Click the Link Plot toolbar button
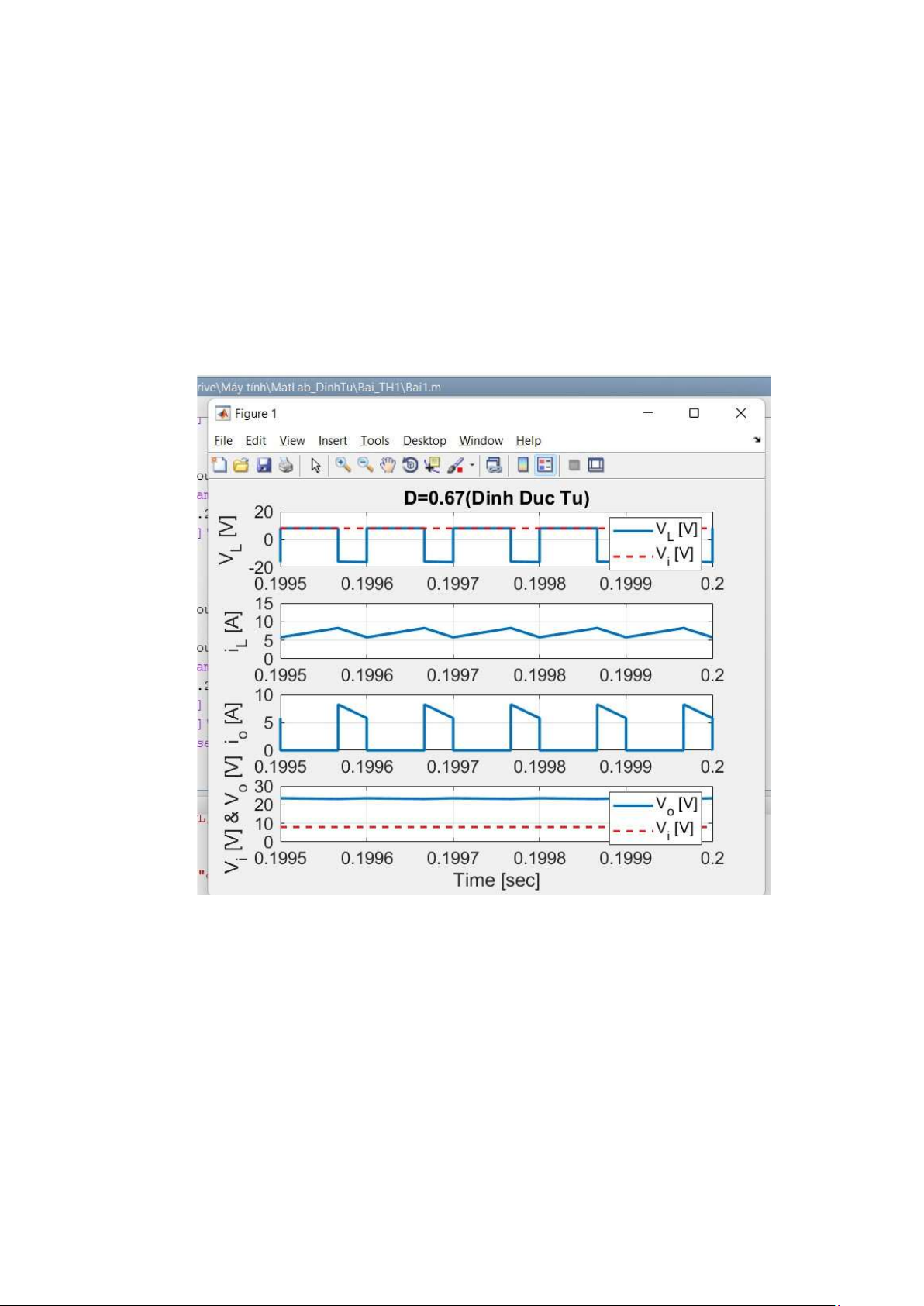The height and width of the screenshot is (1306, 924). tap(494, 465)
